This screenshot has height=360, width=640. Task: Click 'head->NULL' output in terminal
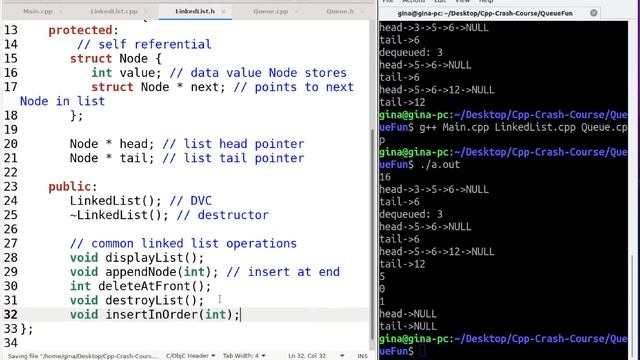click(408, 314)
